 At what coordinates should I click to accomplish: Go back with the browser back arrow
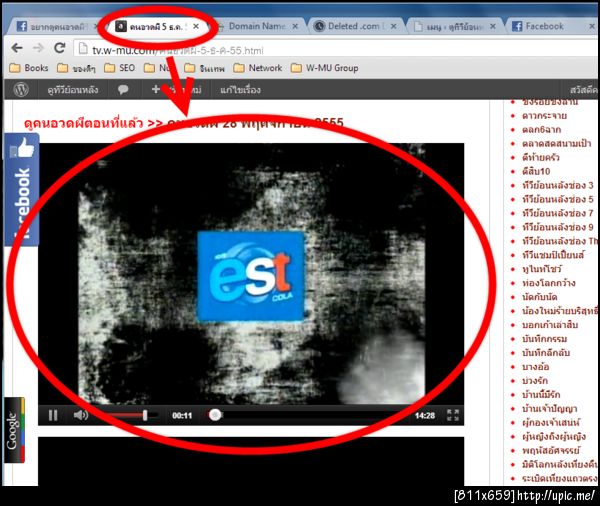click(17, 48)
